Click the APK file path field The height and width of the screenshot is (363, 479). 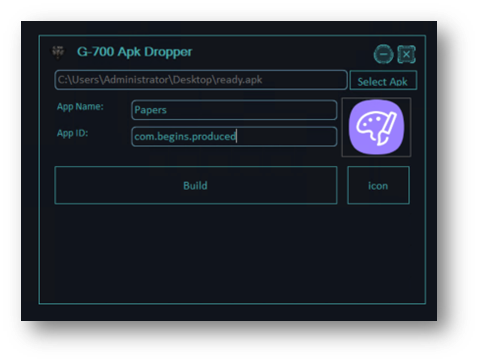click(201, 80)
